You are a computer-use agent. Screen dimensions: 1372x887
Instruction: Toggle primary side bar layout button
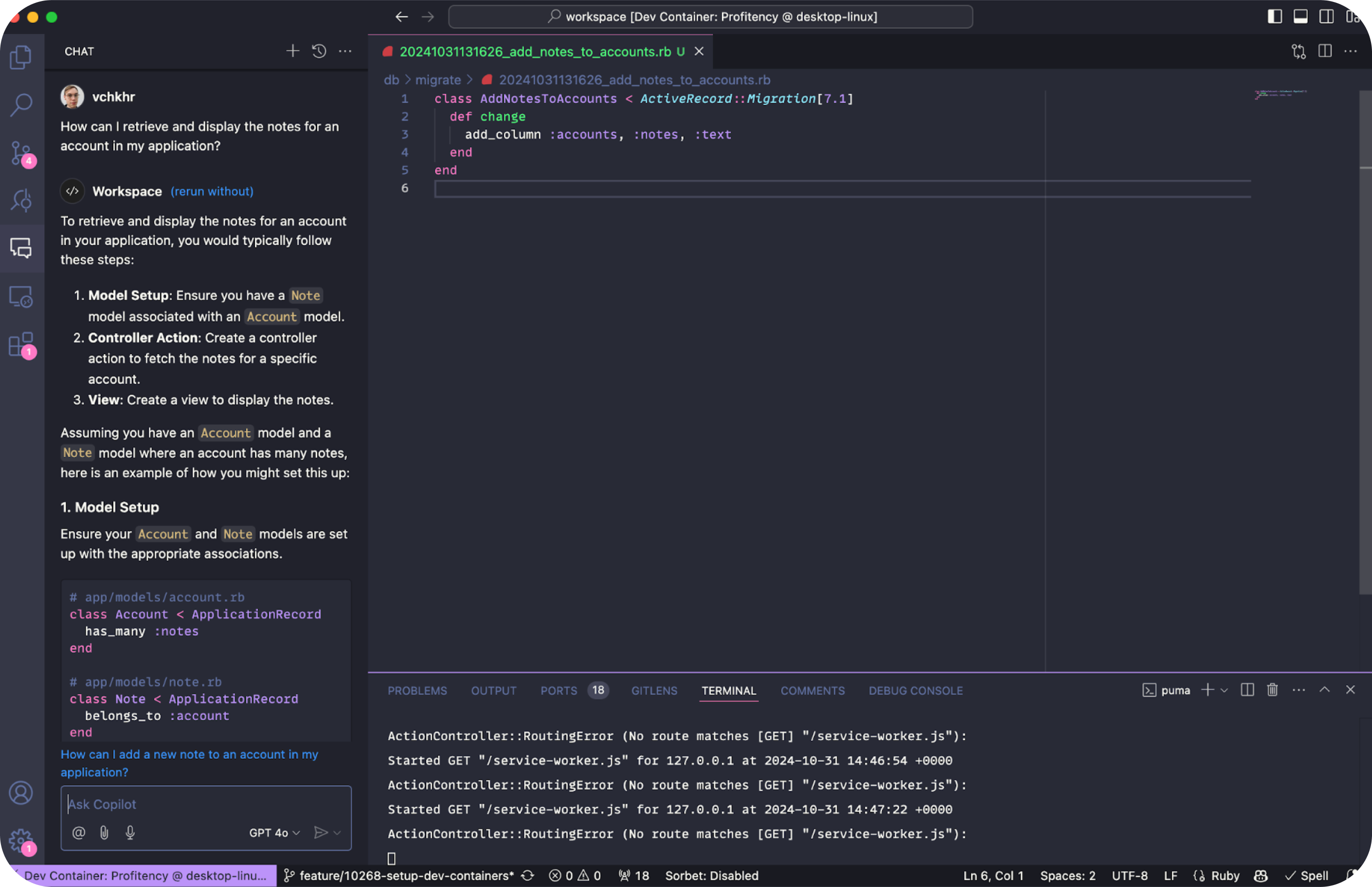[1275, 17]
